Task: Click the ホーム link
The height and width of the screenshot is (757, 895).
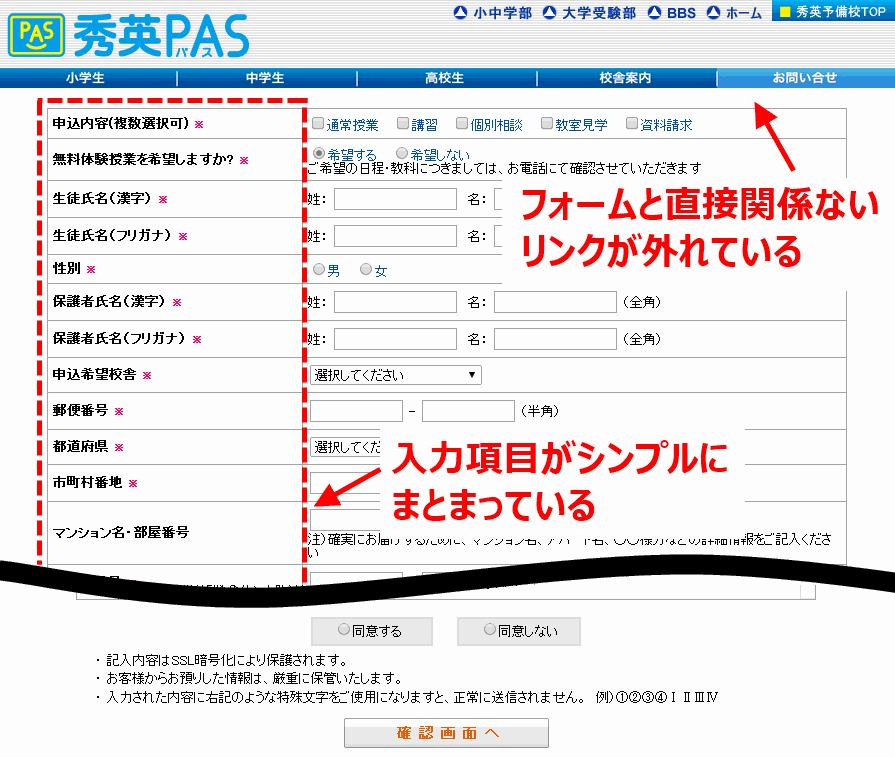Action: (734, 13)
